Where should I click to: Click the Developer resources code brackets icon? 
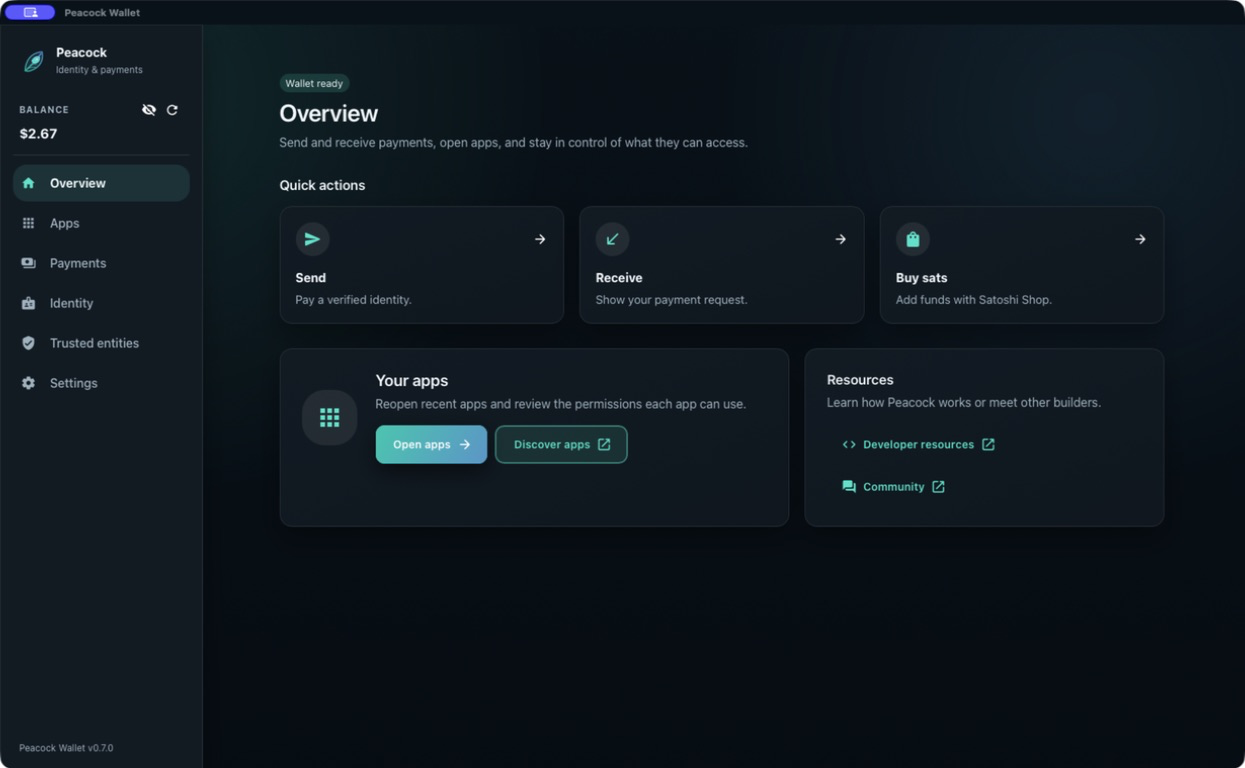(849, 445)
